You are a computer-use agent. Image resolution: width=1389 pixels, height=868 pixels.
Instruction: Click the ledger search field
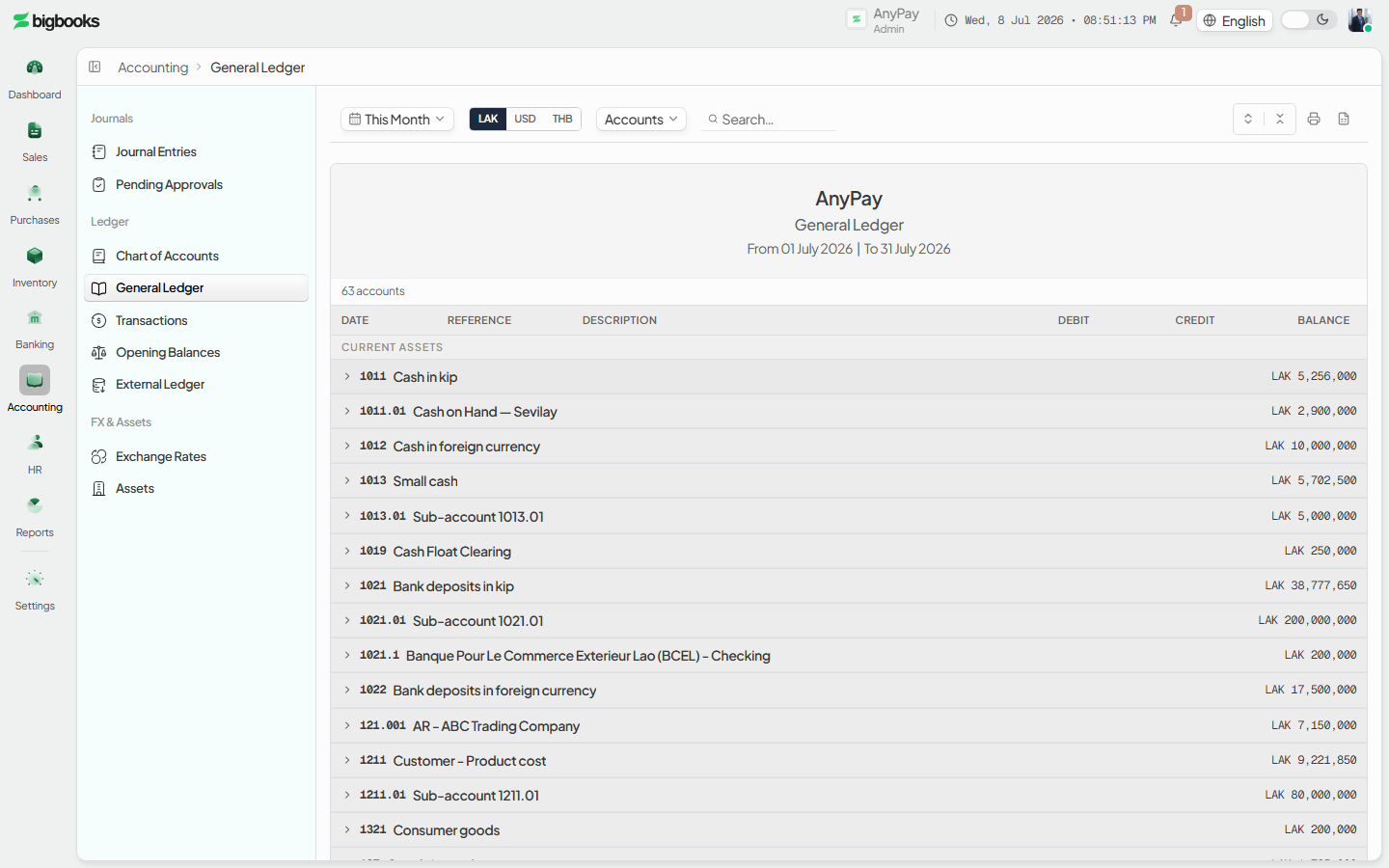(x=769, y=119)
